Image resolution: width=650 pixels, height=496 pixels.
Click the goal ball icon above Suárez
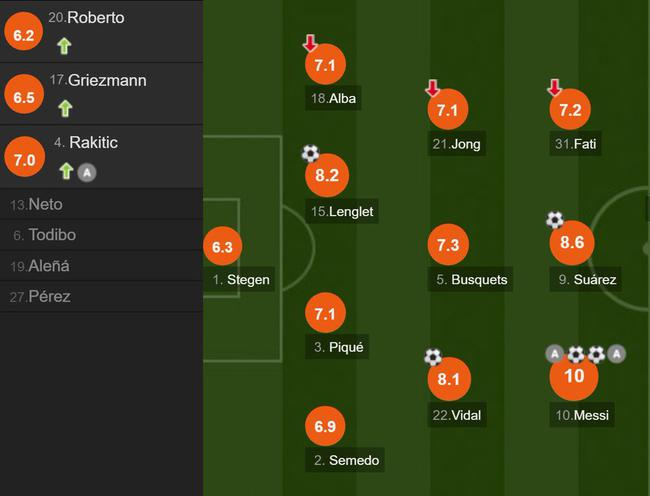point(555,220)
